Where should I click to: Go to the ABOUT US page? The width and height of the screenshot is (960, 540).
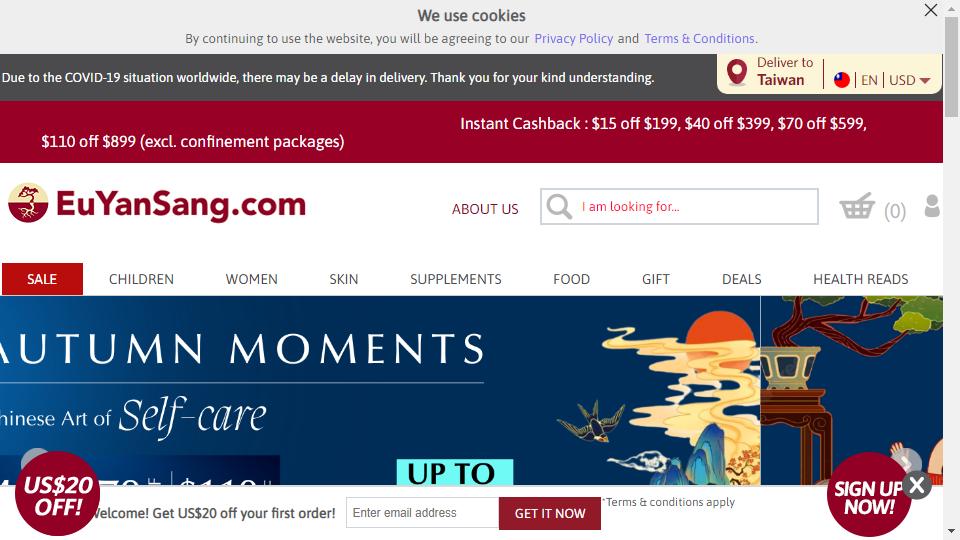point(485,209)
